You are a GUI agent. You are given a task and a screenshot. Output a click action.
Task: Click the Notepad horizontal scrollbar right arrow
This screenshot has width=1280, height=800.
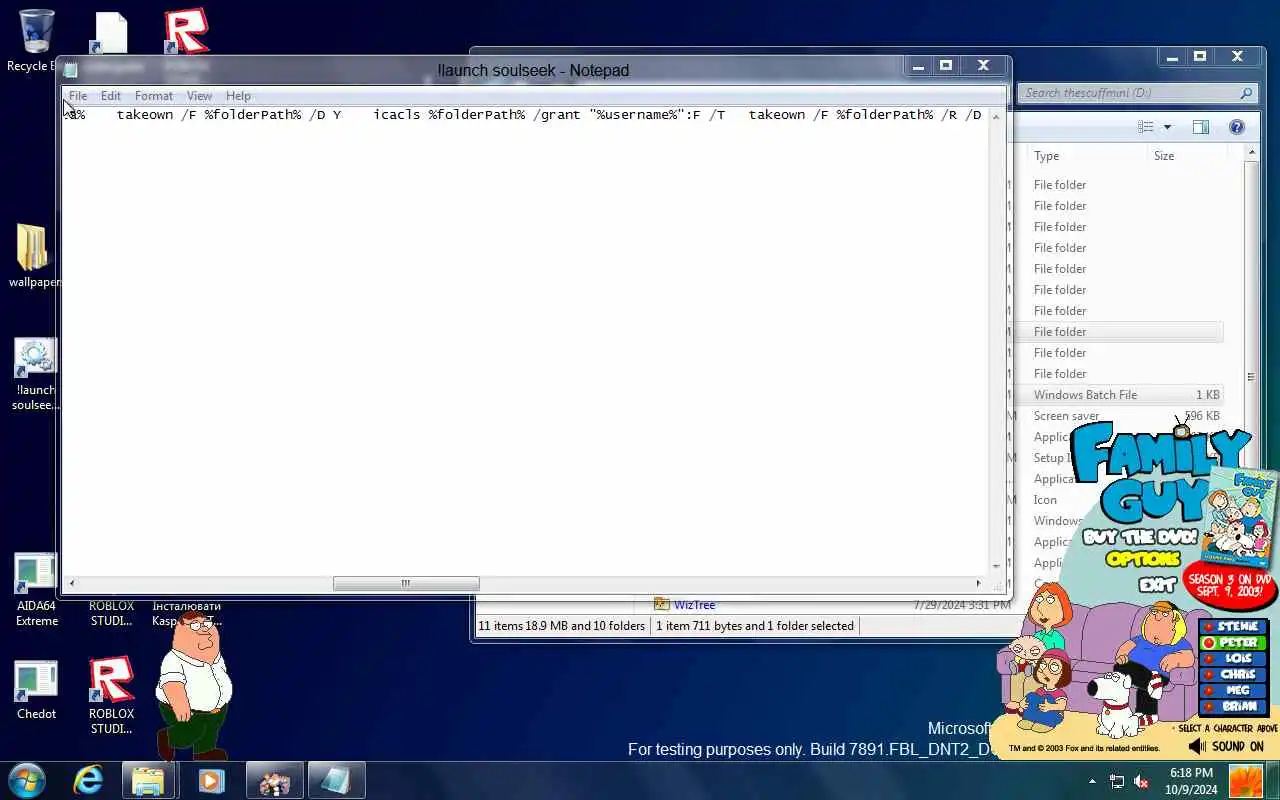pyautogui.click(x=978, y=583)
